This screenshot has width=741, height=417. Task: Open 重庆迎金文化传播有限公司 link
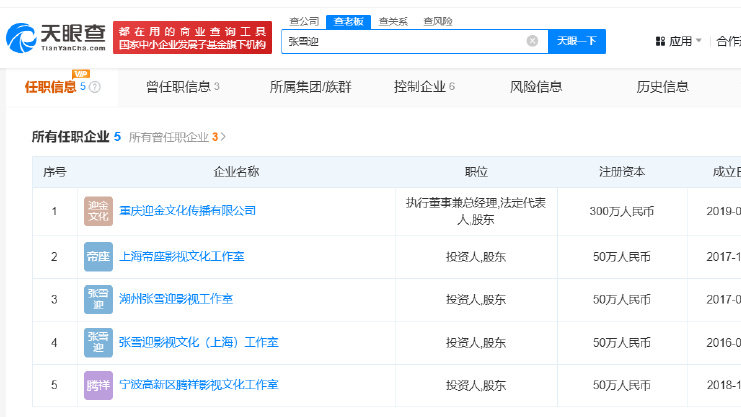[187, 211]
